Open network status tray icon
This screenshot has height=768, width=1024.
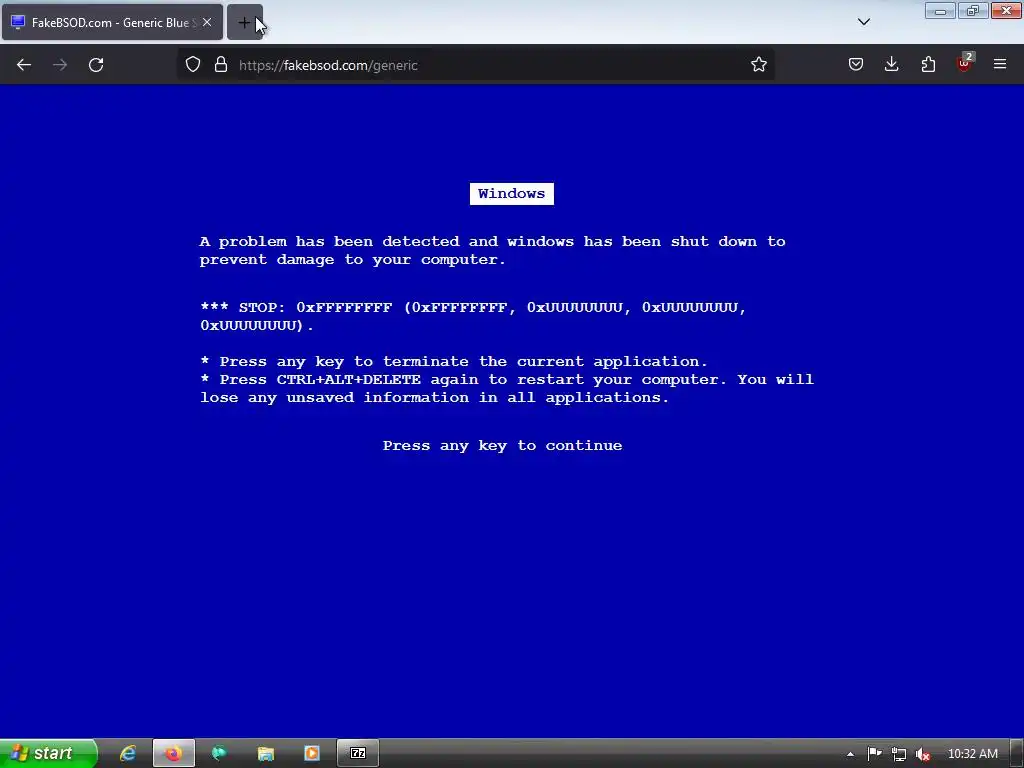coord(899,754)
